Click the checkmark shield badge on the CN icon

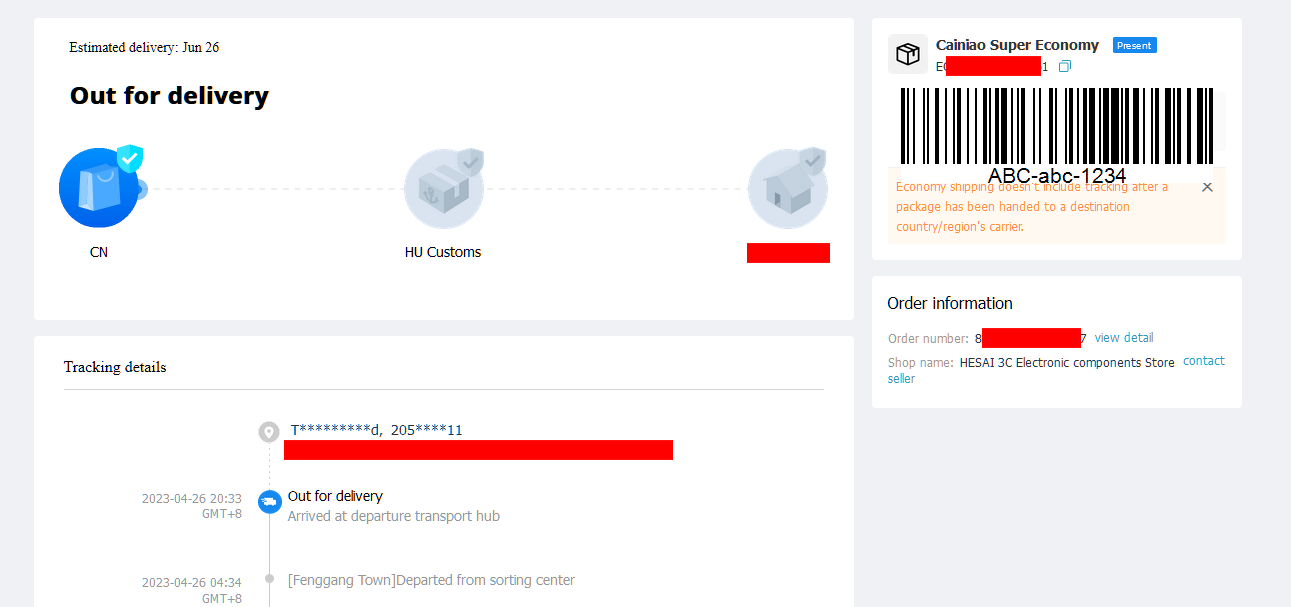(130, 158)
